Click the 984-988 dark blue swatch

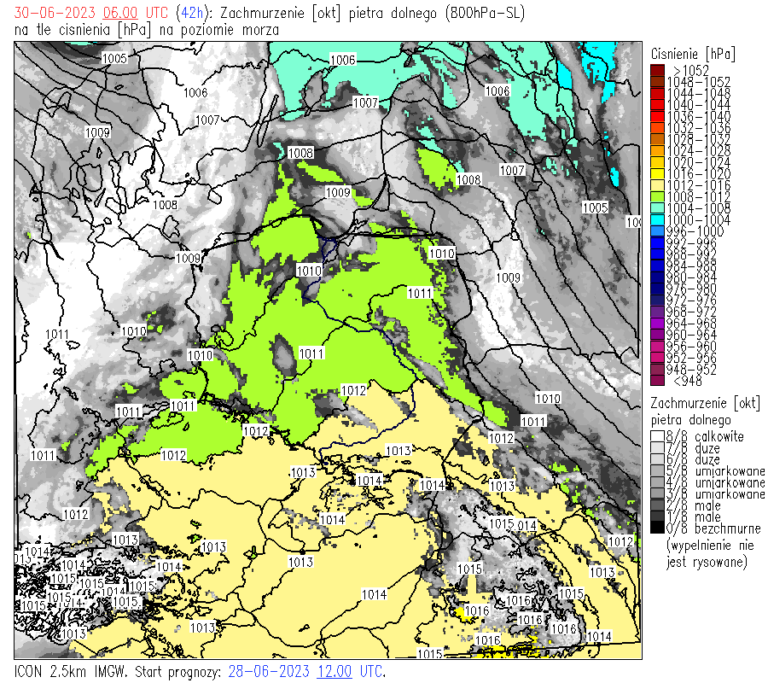tap(657, 266)
